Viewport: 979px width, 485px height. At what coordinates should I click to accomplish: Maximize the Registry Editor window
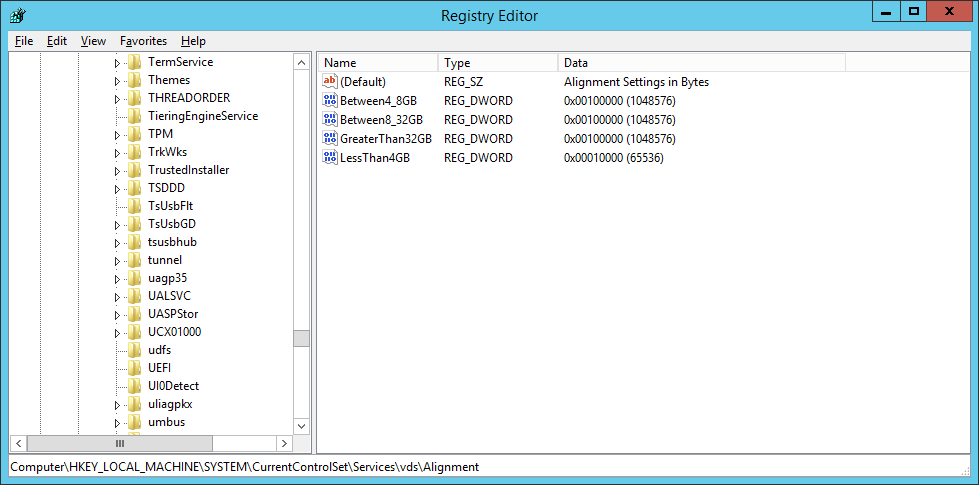pyautogui.click(x=915, y=11)
